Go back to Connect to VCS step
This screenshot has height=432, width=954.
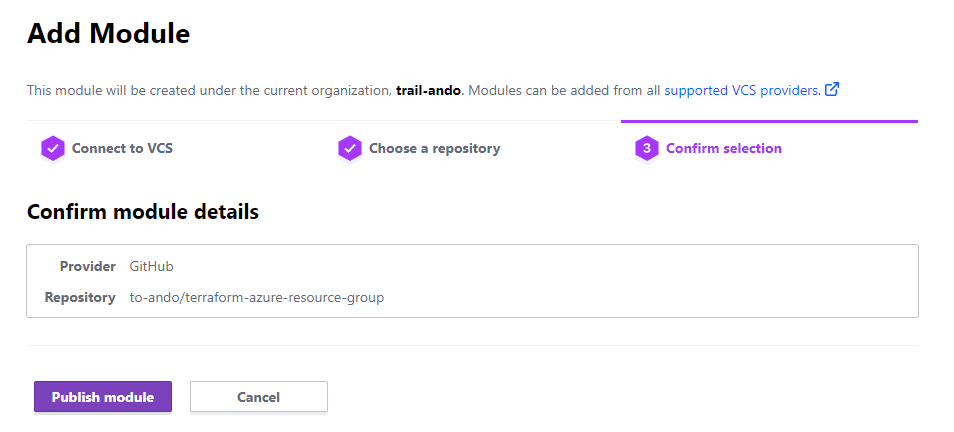click(x=122, y=148)
